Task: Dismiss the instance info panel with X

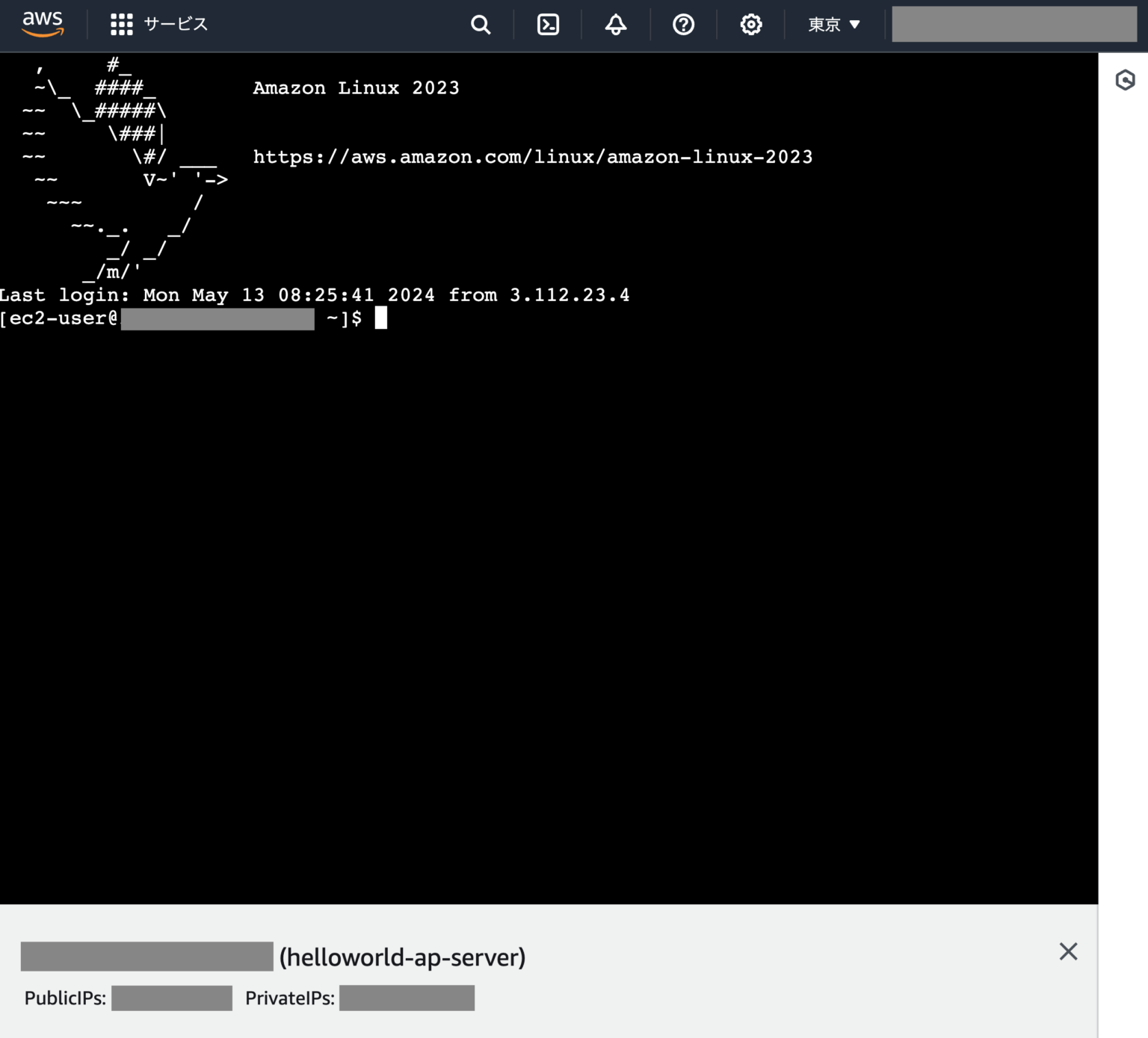Action: [x=1068, y=951]
